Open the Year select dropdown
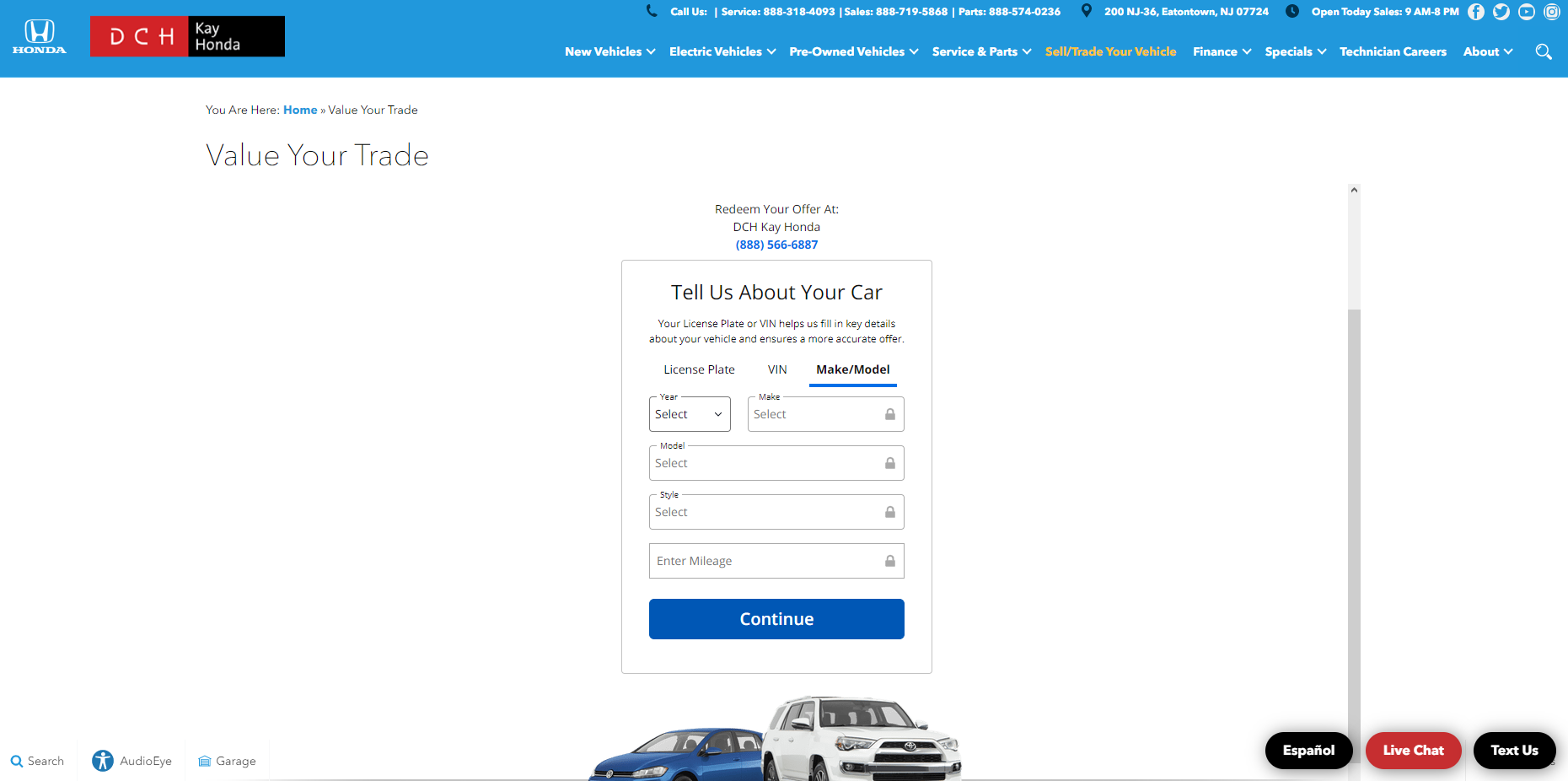This screenshot has width=1568, height=781. pos(689,413)
